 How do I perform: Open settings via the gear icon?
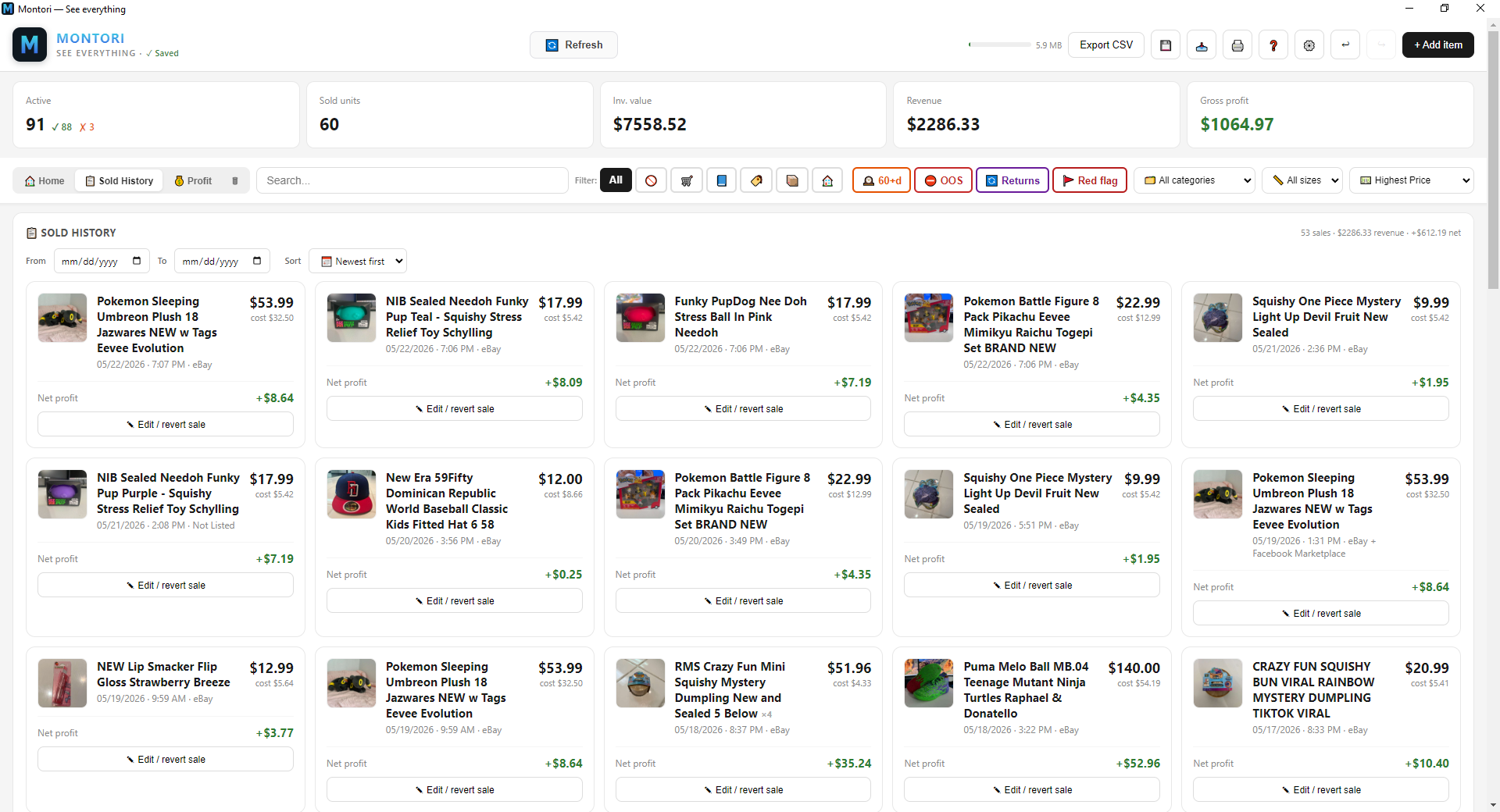(x=1309, y=45)
